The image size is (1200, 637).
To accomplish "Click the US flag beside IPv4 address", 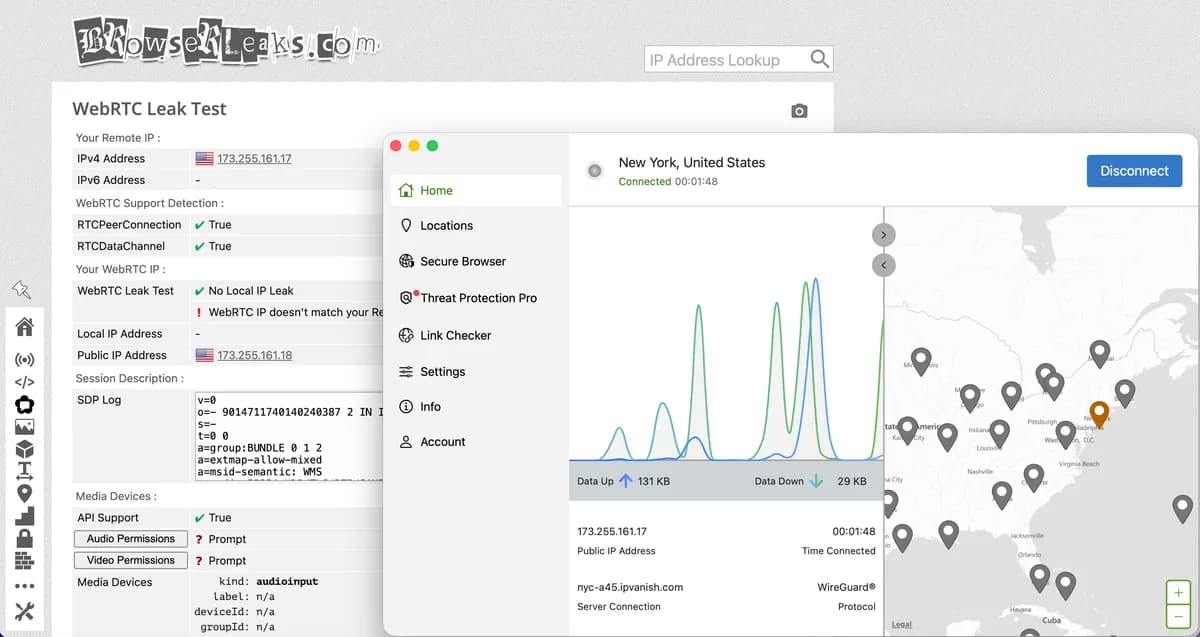I will tap(204, 158).
